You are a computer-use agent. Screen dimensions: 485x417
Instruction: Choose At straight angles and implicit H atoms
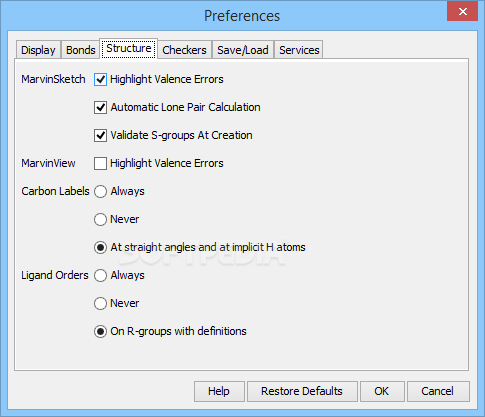[x=100, y=248]
